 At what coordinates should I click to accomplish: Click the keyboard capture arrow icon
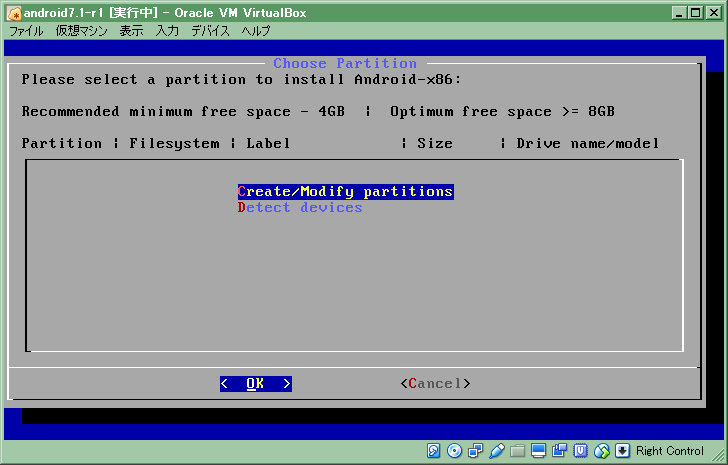click(x=623, y=450)
